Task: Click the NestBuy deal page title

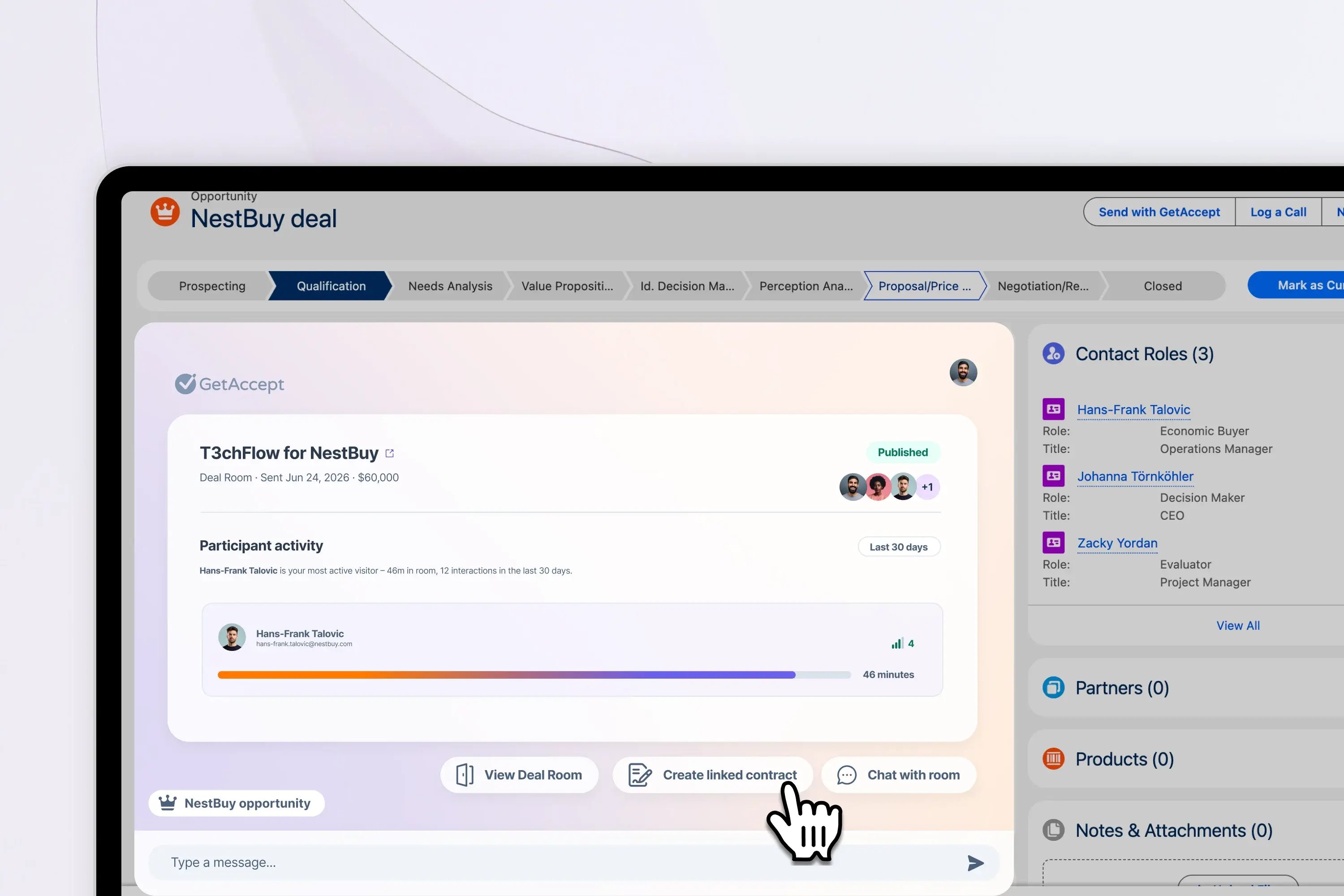Action: [263, 218]
